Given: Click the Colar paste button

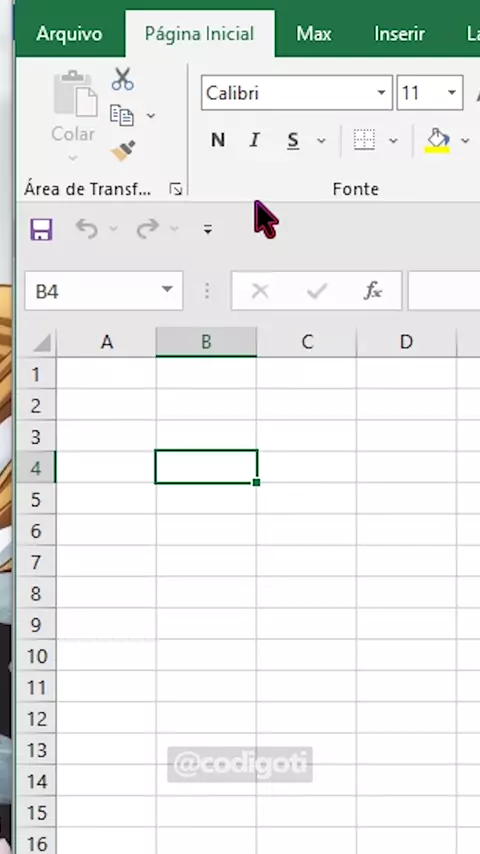Looking at the screenshot, I should coord(73,115).
